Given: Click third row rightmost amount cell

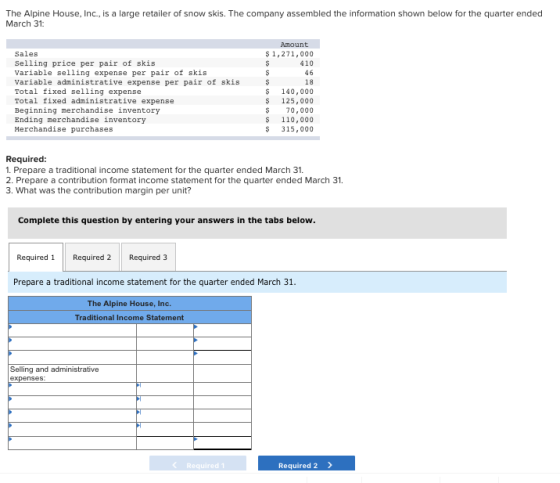Looking at the screenshot, I should (x=222, y=357).
